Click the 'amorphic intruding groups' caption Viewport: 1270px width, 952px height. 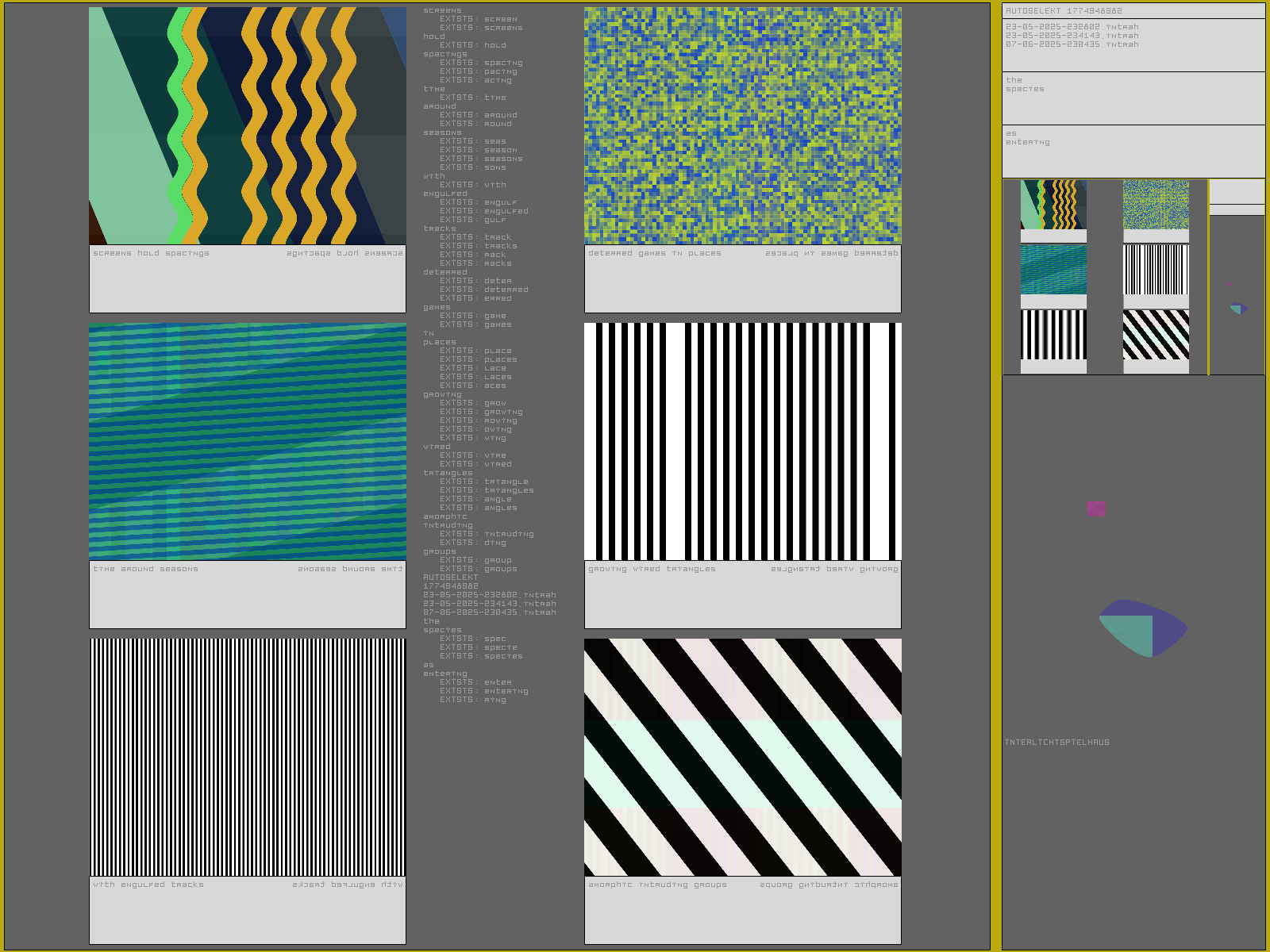point(657,885)
